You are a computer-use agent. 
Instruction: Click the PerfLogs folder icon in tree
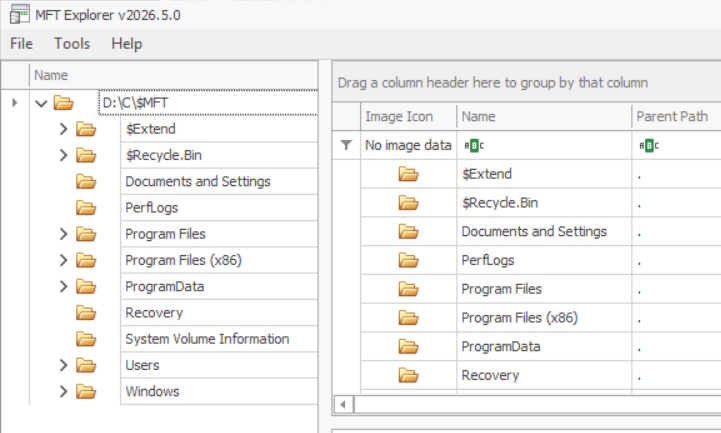pyautogui.click(x=86, y=208)
